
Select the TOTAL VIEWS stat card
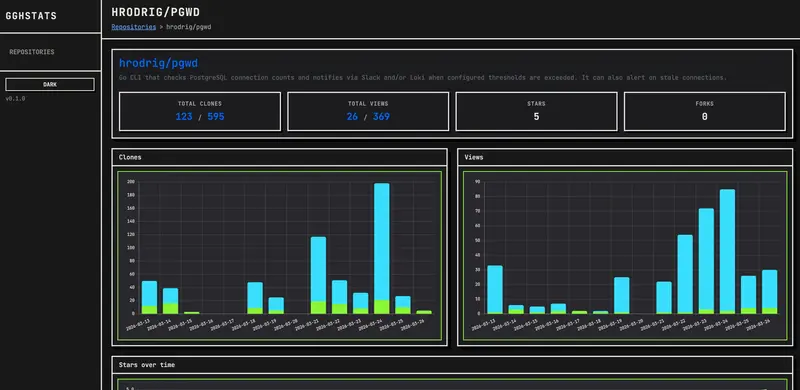pyautogui.click(x=368, y=111)
